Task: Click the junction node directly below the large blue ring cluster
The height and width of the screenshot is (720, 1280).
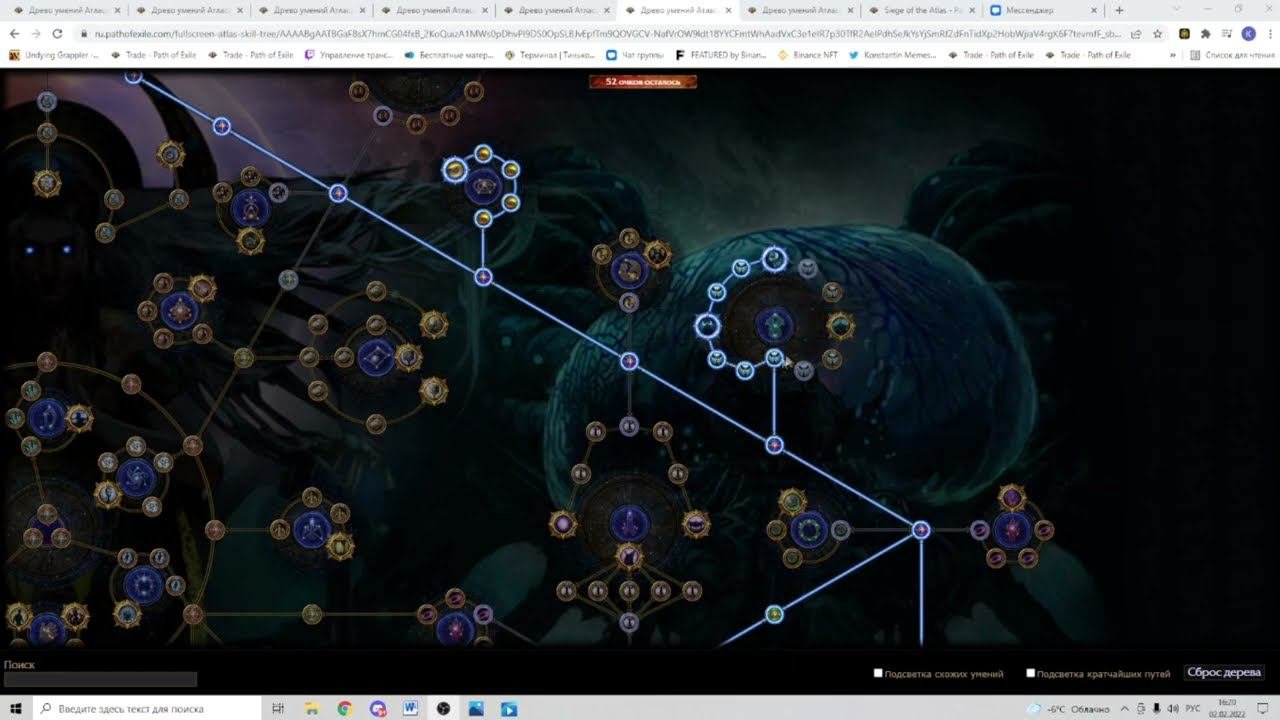Action: tap(774, 445)
